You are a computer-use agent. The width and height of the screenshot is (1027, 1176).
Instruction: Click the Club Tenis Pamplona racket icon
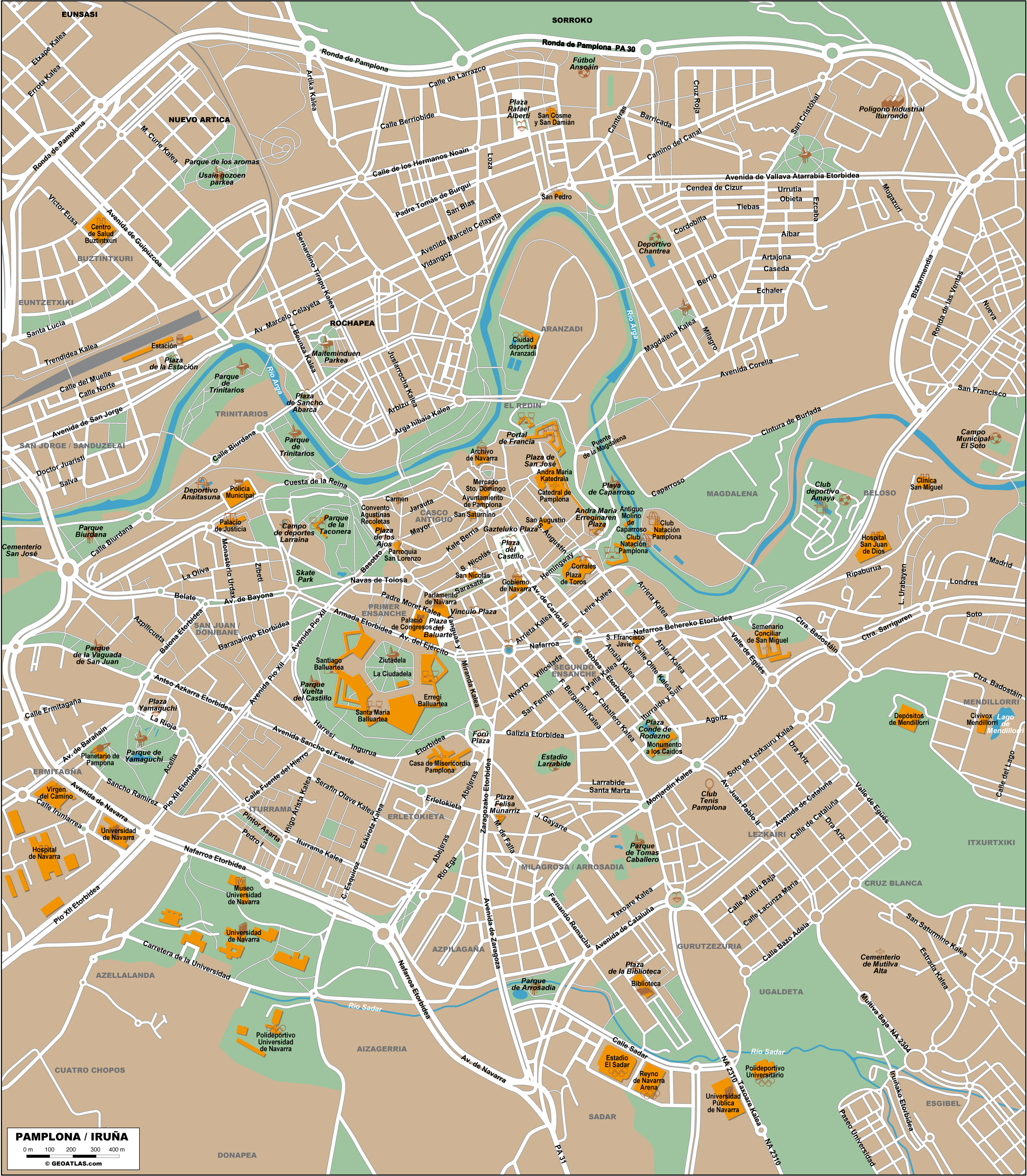710,784
